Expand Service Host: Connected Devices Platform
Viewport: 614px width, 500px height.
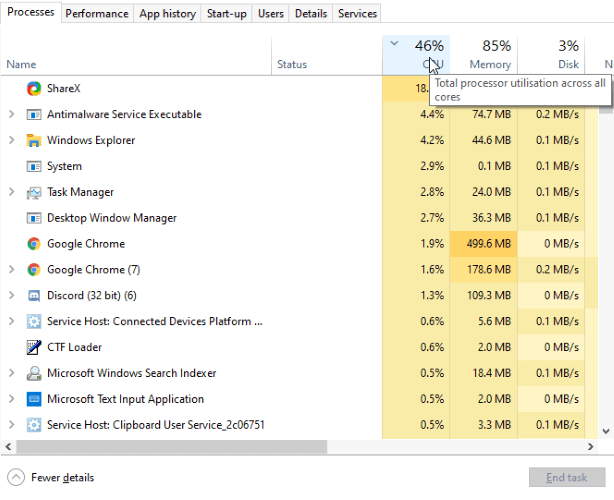pyautogui.click(x=11, y=321)
